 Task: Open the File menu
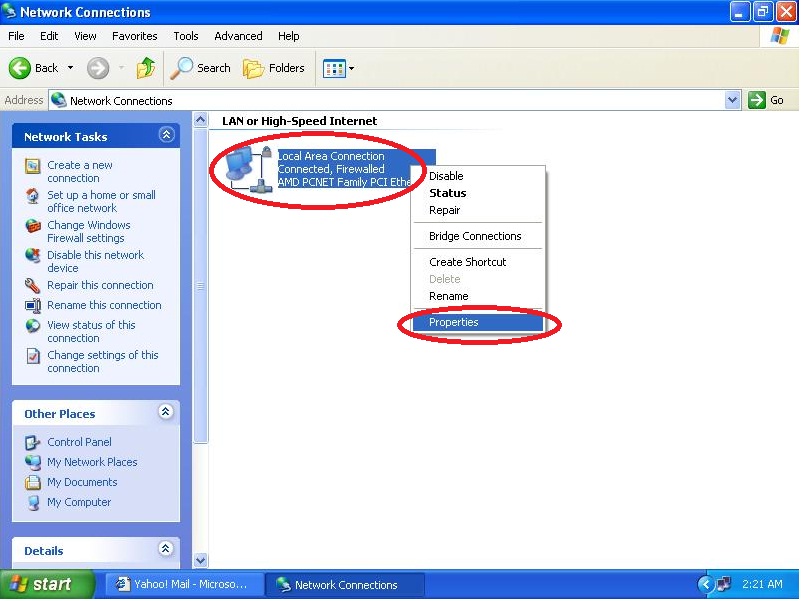pyautogui.click(x=16, y=36)
